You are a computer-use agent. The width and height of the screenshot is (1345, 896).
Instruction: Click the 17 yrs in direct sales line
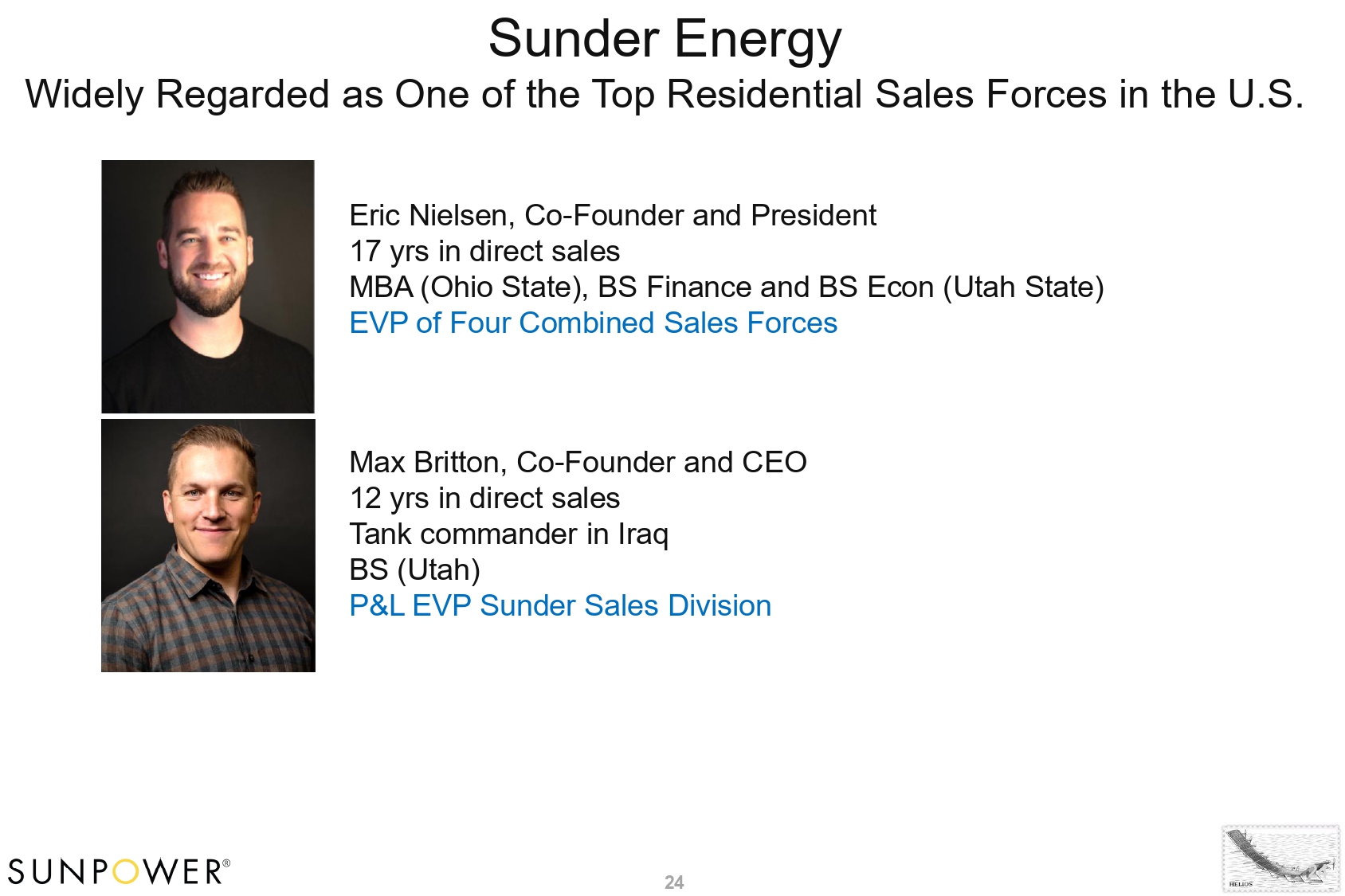tap(484, 252)
